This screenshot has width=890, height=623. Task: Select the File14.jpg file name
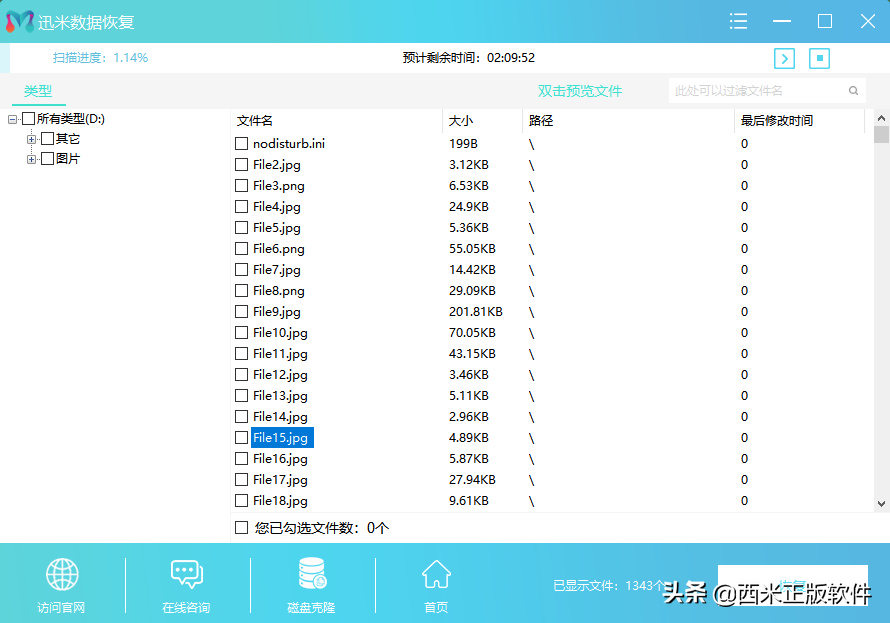[x=280, y=416]
